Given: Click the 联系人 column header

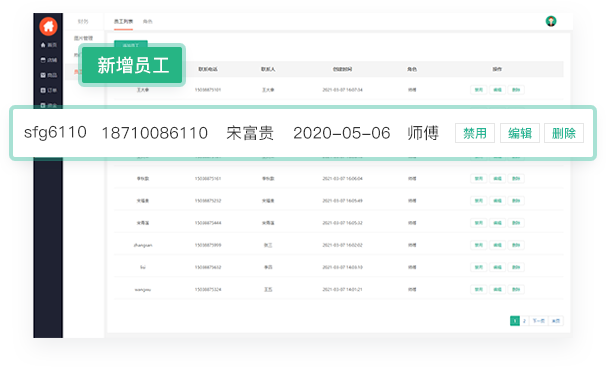Looking at the screenshot, I should [268, 69].
